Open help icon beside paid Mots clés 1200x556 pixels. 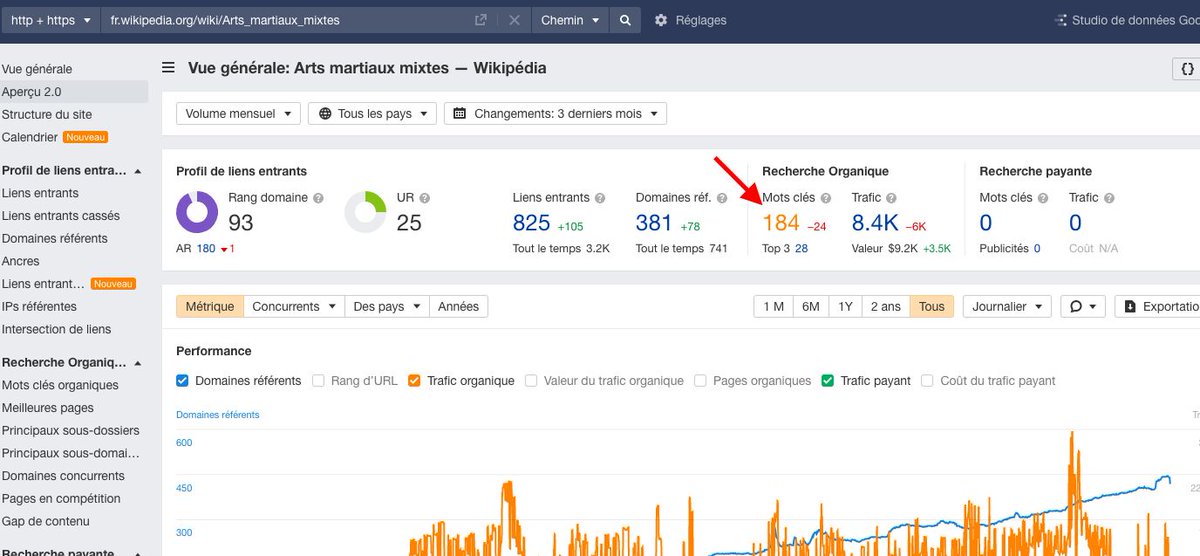[x=1043, y=198]
